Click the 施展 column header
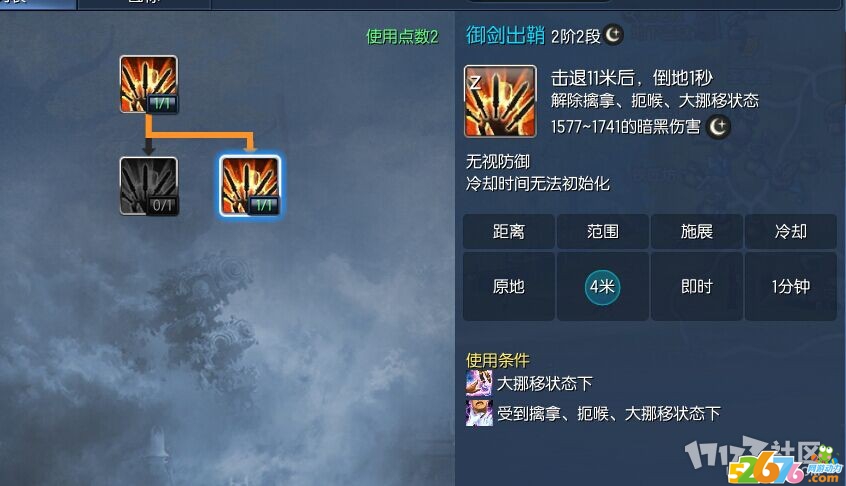This screenshot has height=486, width=846. point(697,231)
